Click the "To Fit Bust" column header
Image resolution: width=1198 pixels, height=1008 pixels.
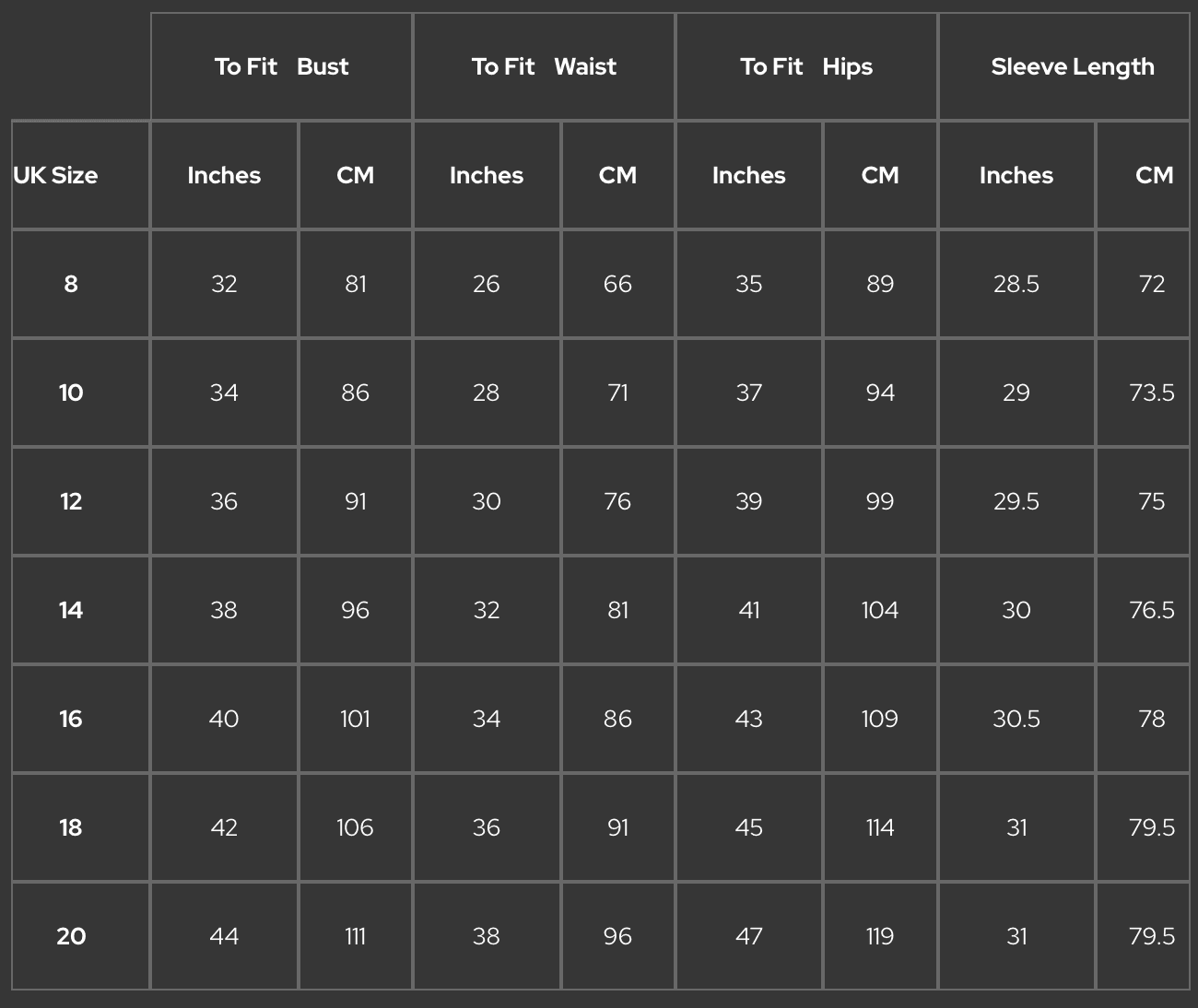[x=281, y=66]
